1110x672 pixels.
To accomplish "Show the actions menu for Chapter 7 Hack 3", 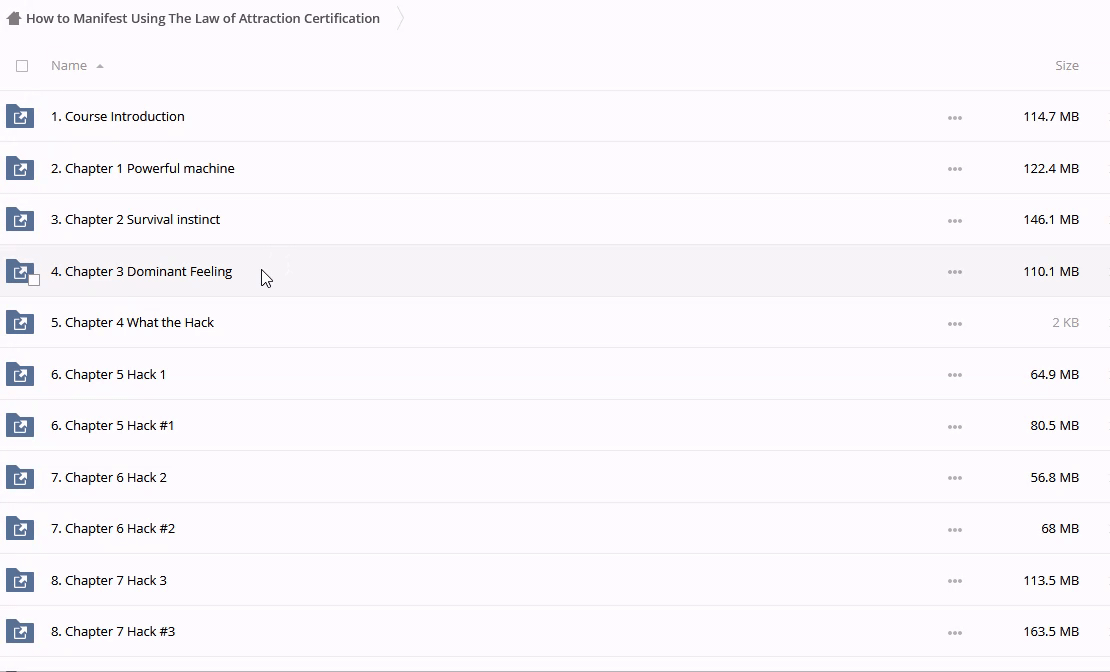I will coord(954,581).
